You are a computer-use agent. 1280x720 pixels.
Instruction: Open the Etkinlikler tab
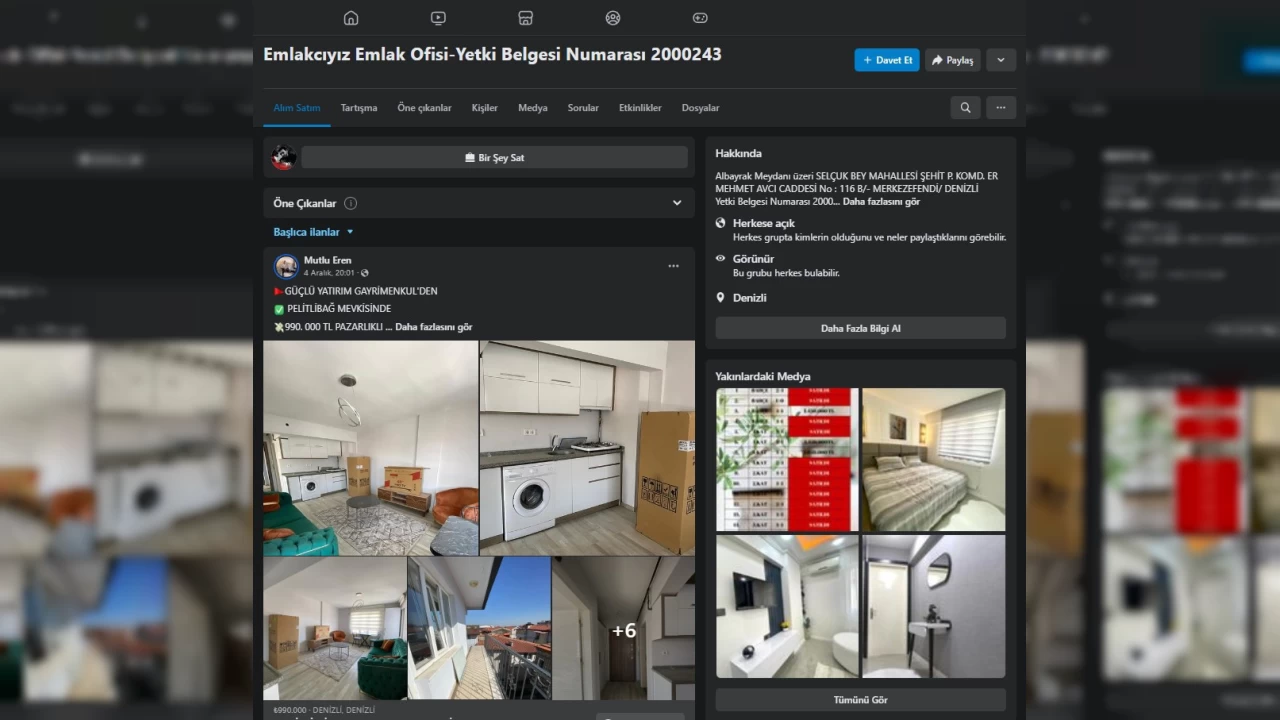640,108
